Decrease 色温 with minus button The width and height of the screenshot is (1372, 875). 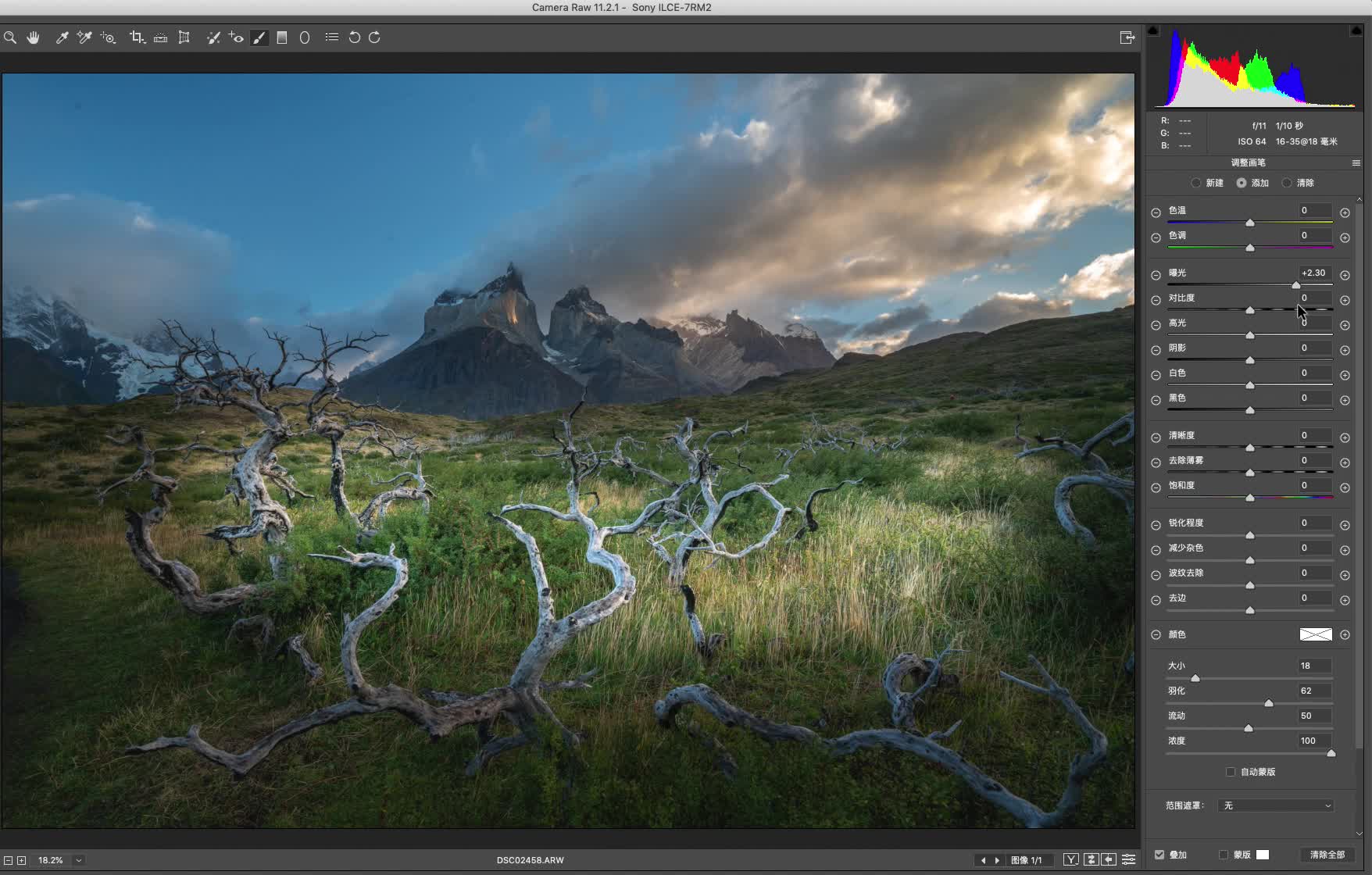[1156, 212]
